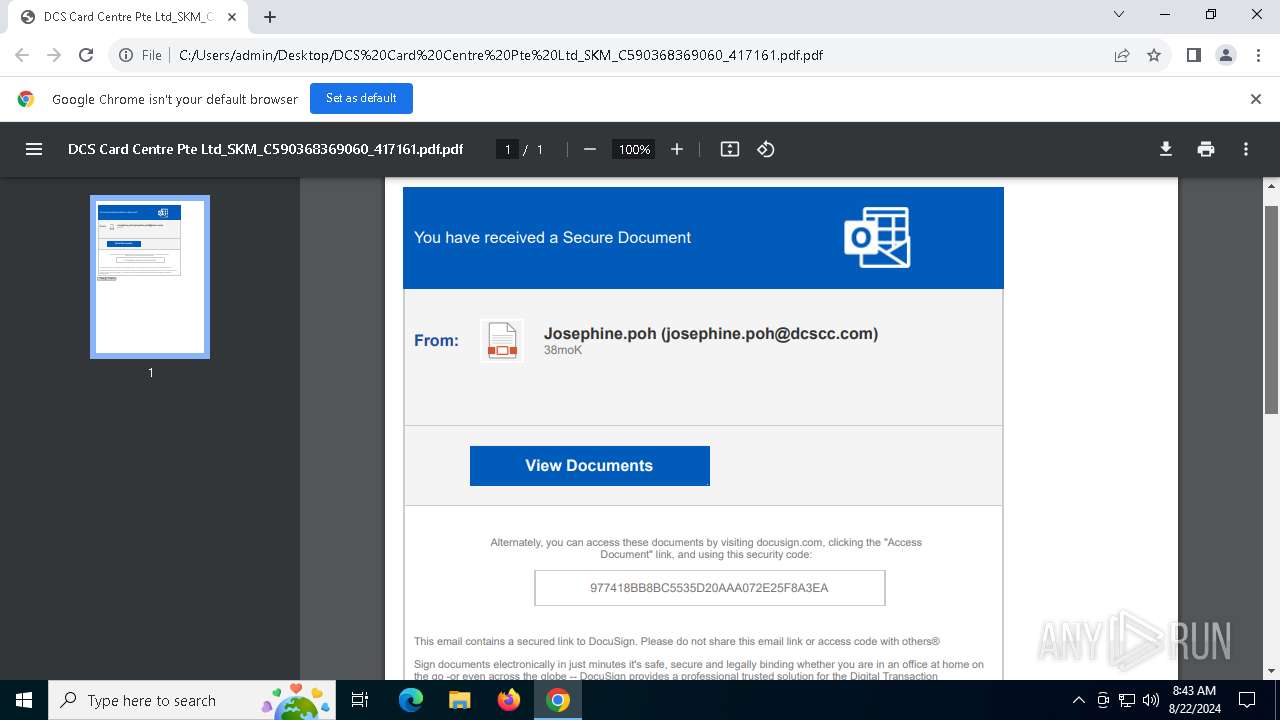Image resolution: width=1280 pixels, height=720 pixels.
Task: Click the security code box
Action: 710,588
